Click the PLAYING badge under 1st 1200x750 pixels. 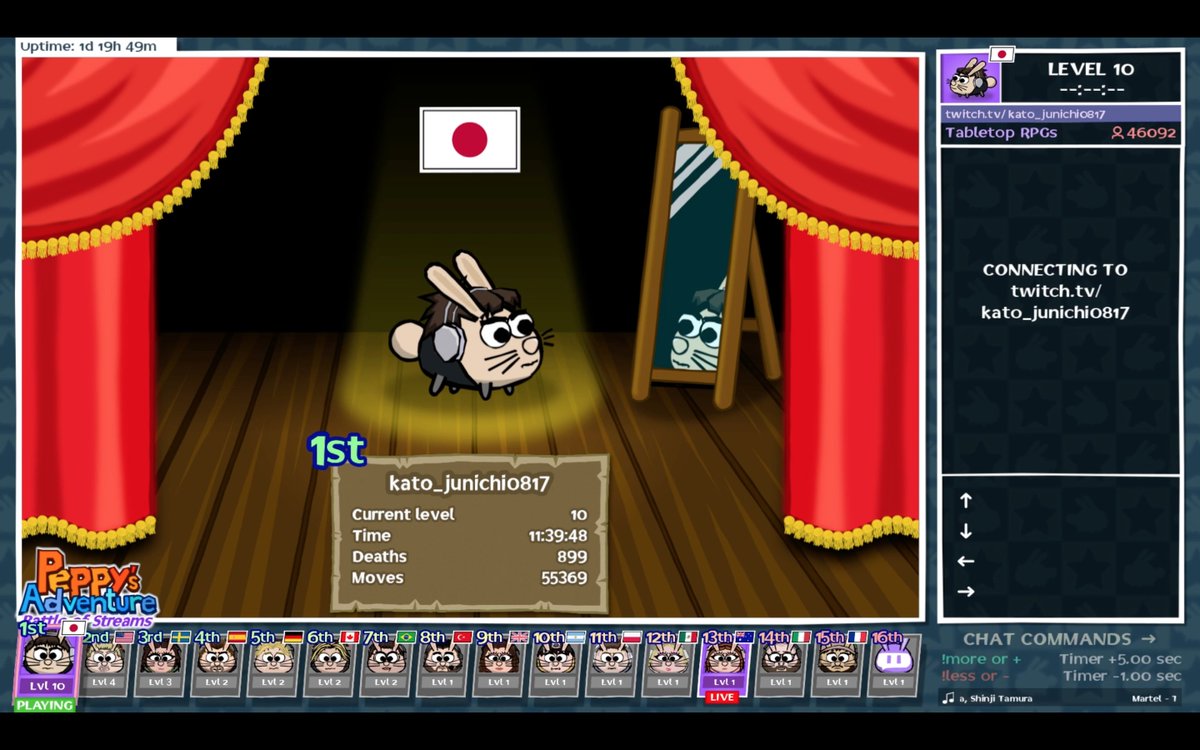tap(45, 705)
